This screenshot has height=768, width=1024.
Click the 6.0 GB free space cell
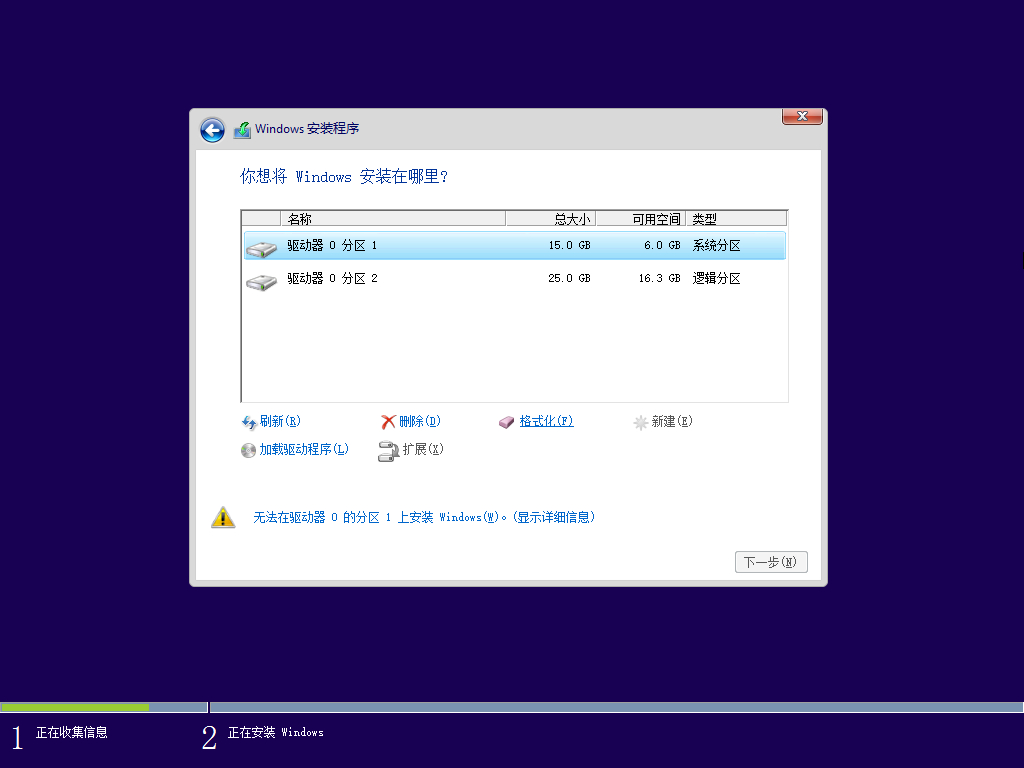662,246
